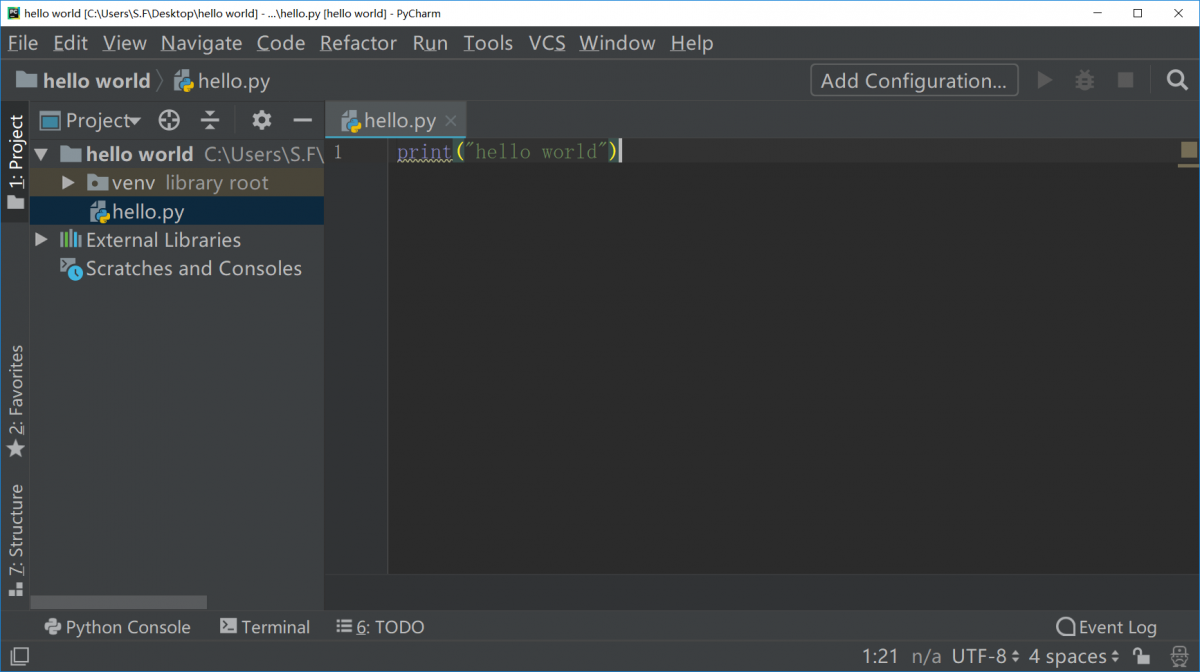
Task: Click the print keyword in the editor
Action: click(x=424, y=152)
